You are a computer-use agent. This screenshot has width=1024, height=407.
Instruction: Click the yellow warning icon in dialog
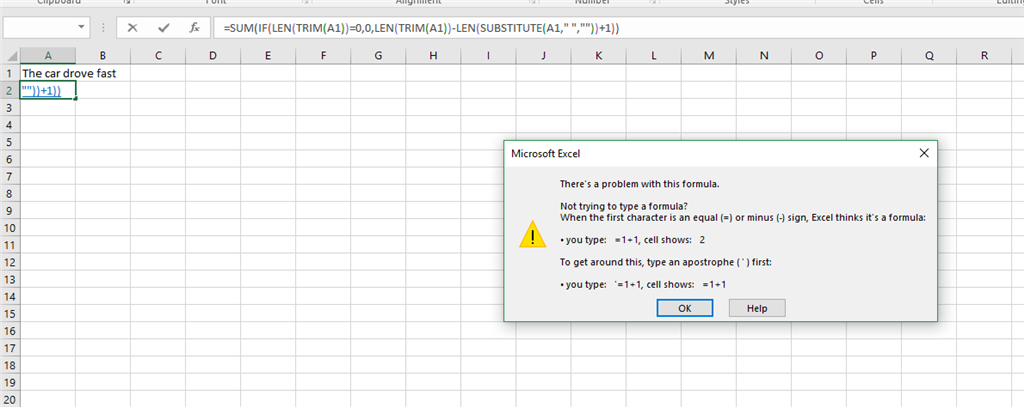tap(532, 235)
